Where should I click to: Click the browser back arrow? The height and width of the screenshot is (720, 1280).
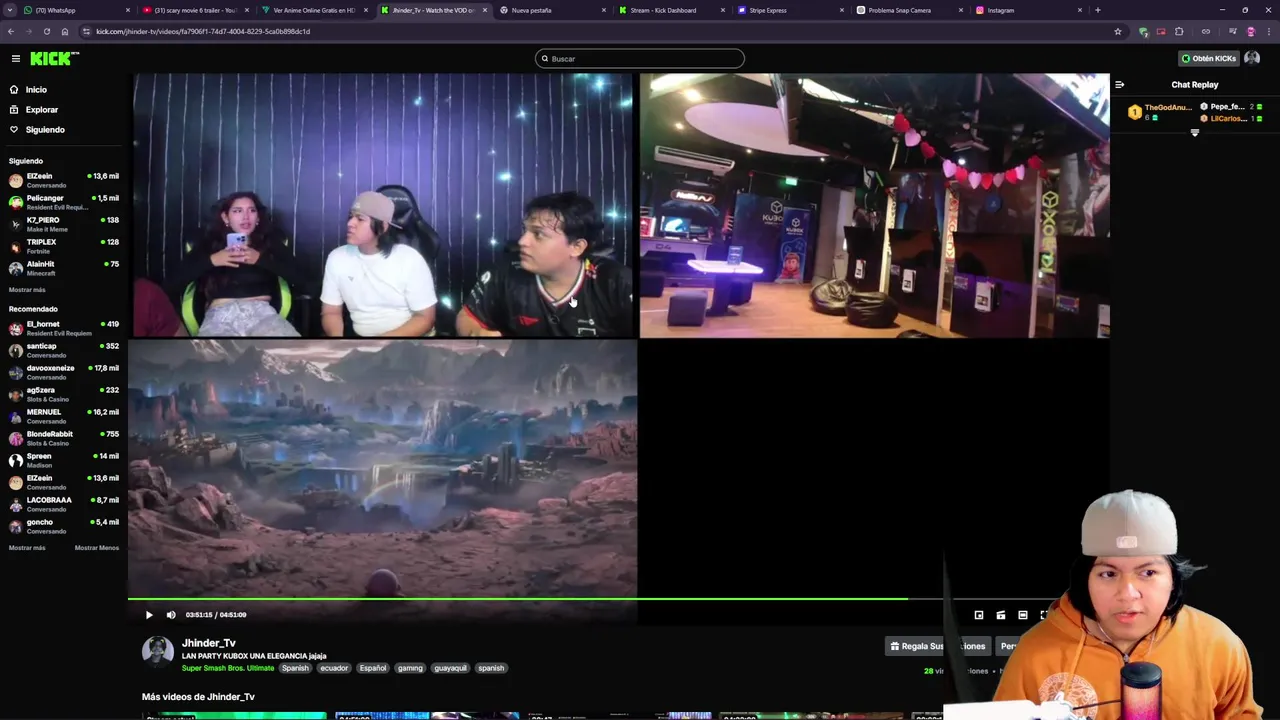tap(11, 31)
